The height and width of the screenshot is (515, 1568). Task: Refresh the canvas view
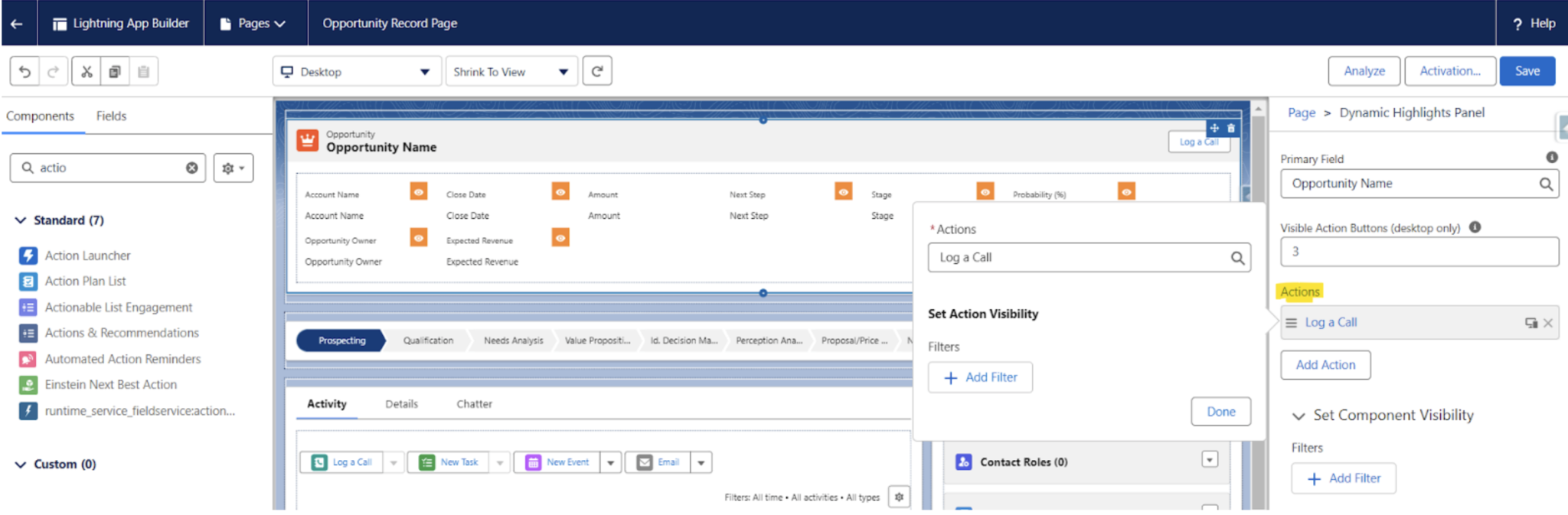click(597, 71)
